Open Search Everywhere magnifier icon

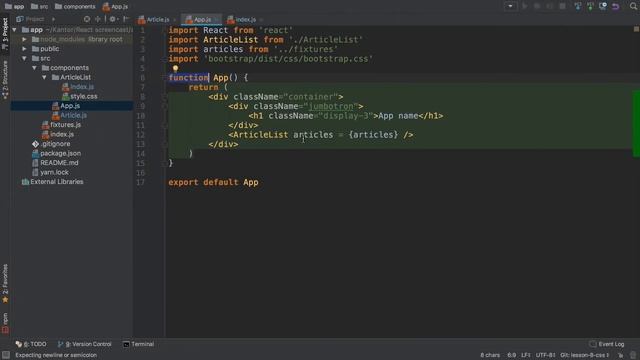point(633,6)
